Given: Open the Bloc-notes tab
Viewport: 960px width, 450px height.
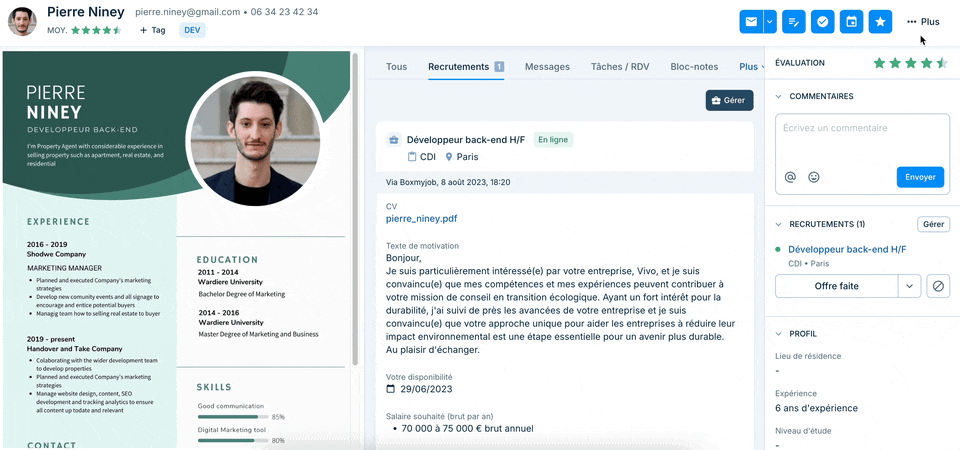Looking at the screenshot, I should click(x=694, y=67).
